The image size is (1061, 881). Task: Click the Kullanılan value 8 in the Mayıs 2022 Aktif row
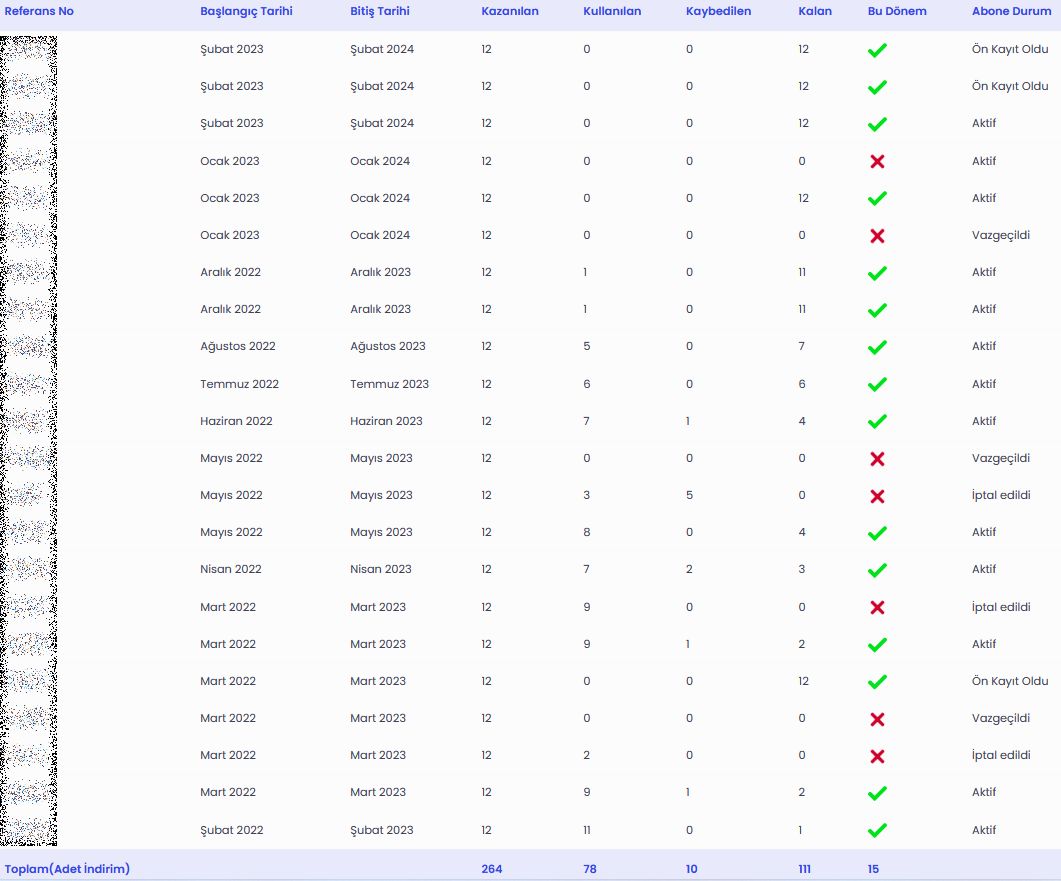click(586, 532)
